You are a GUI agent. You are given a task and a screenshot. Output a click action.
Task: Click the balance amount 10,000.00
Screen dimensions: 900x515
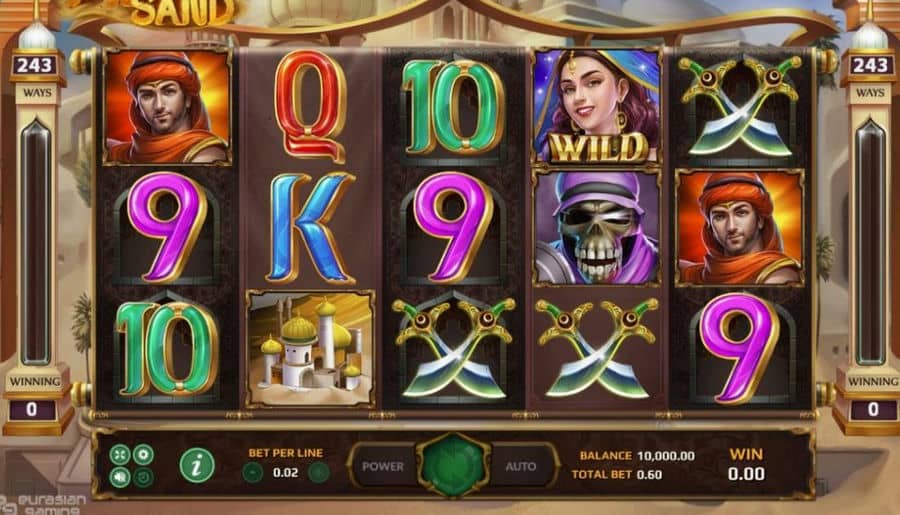click(666, 456)
